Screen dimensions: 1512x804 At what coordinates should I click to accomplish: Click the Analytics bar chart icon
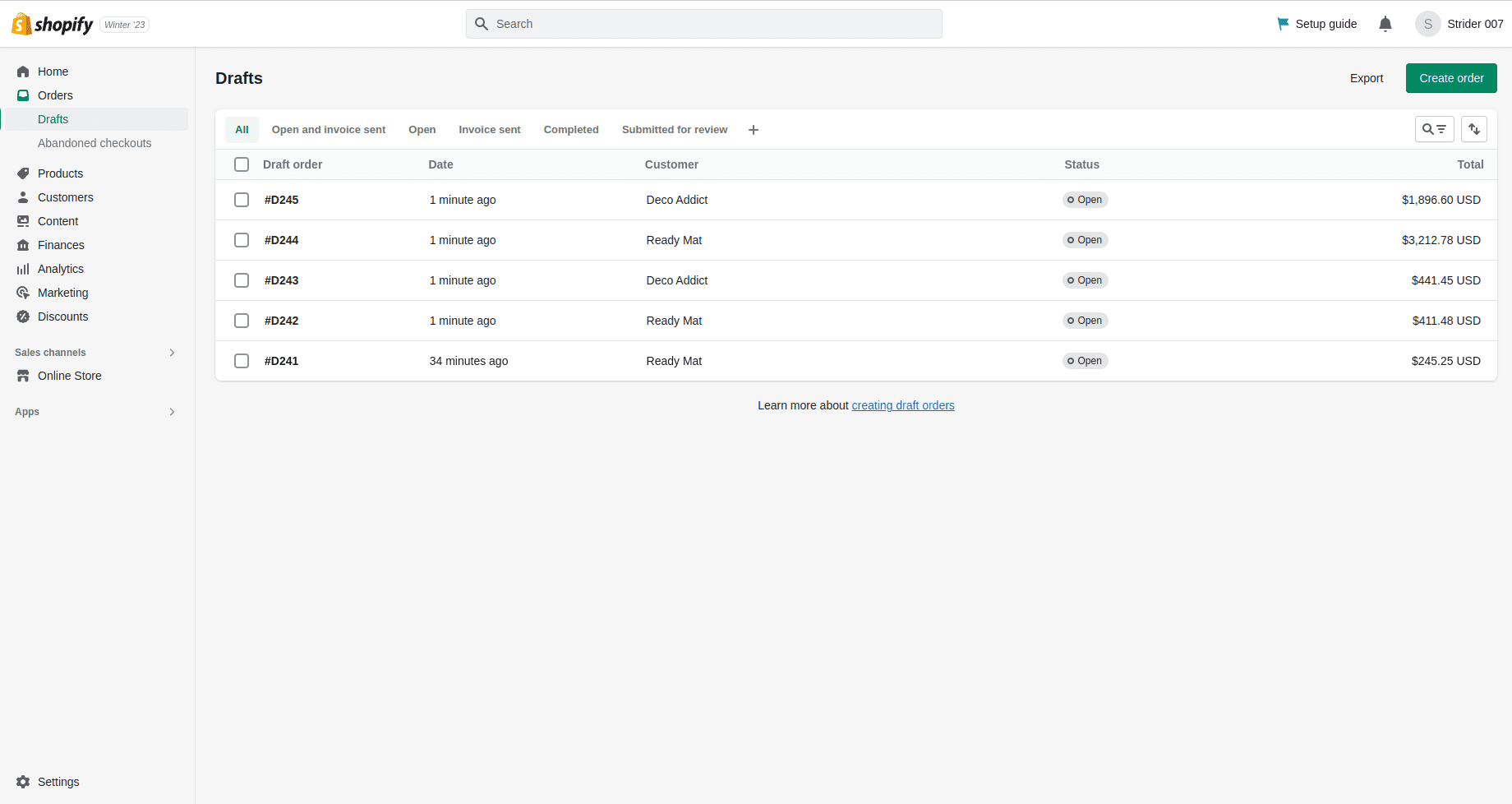23,269
